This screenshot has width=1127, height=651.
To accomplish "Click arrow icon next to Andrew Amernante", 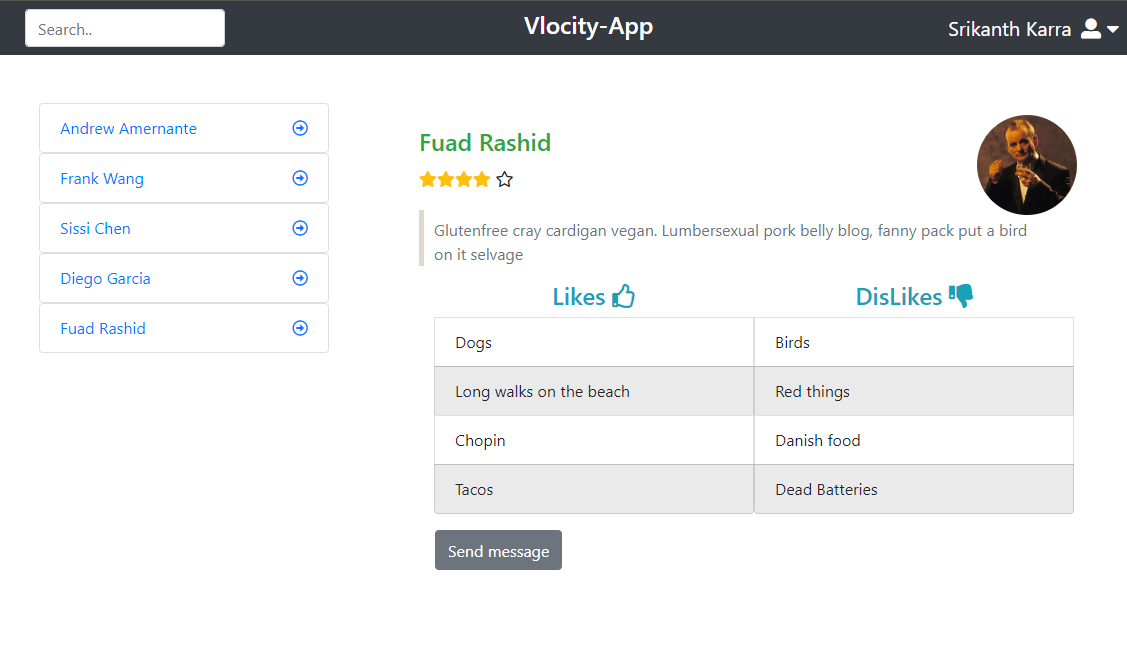I will pyautogui.click(x=300, y=128).
